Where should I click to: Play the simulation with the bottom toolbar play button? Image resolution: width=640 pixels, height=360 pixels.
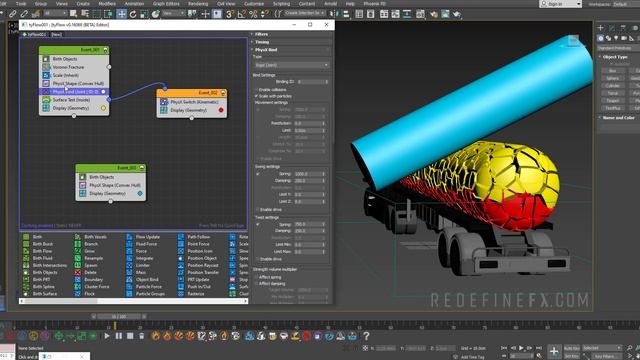pos(107,336)
